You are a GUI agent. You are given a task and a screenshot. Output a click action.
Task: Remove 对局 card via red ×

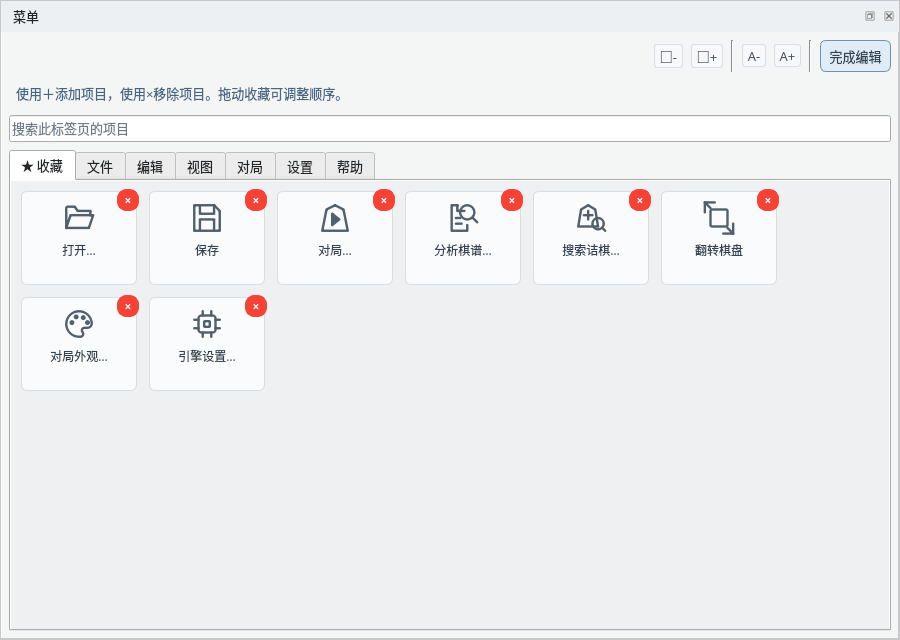coord(384,200)
